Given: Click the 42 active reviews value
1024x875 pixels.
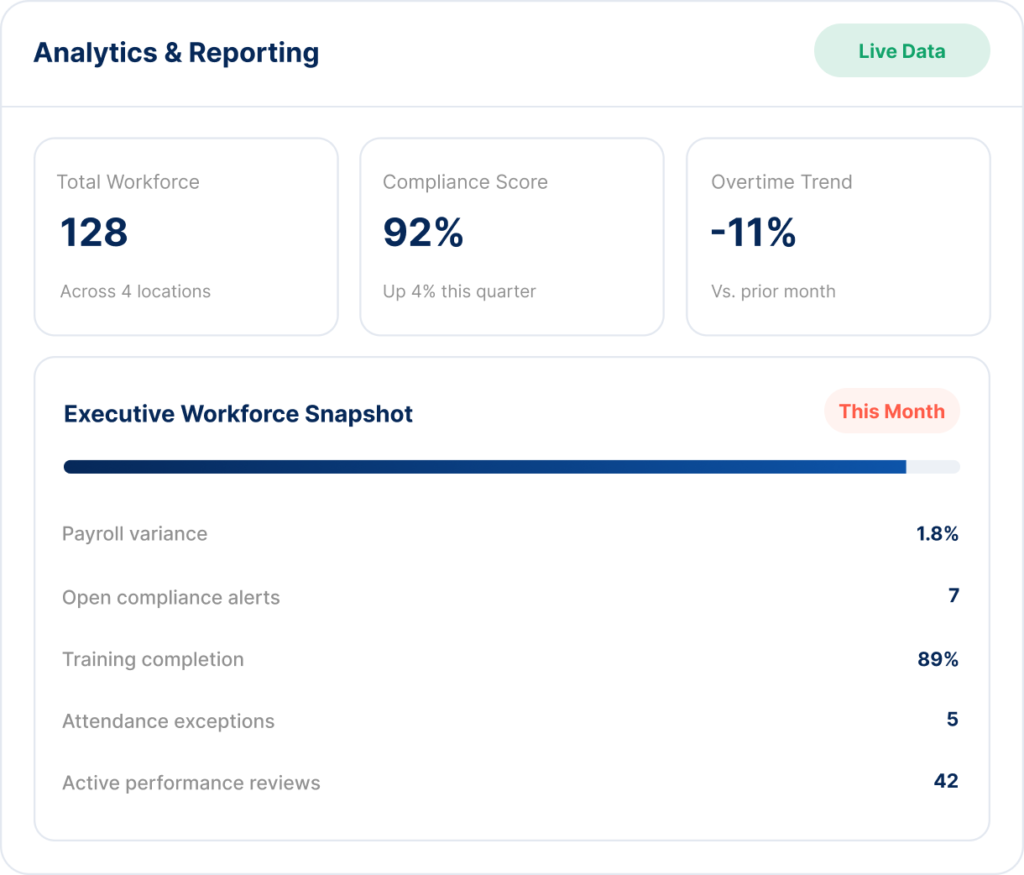Looking at the screenshot, I should pyautogui.click(x=946, y=781).
